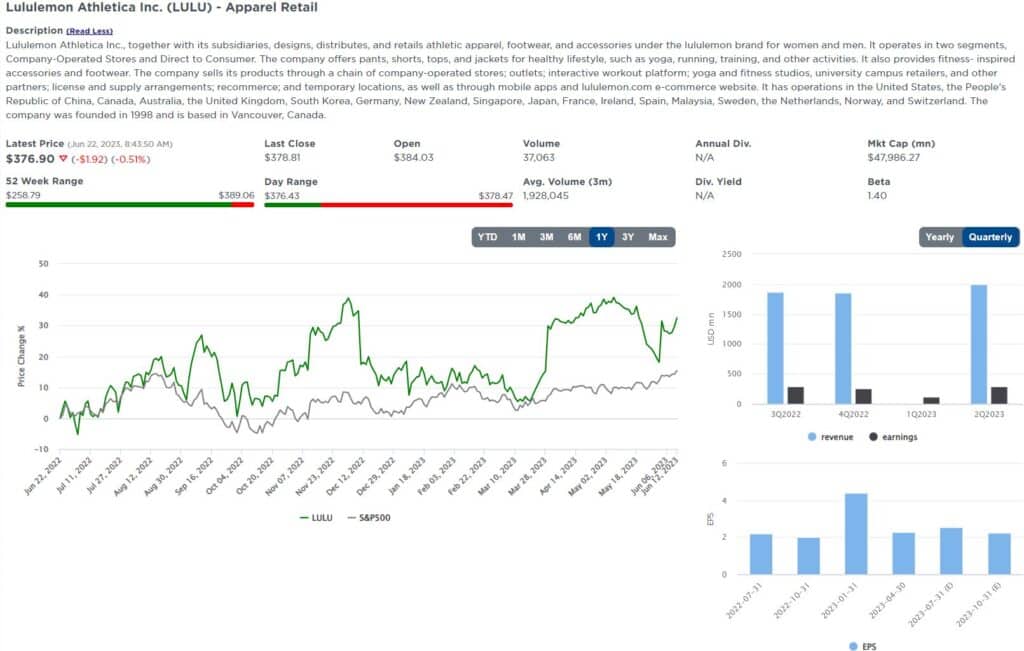Viewport: 1024px width, 651px height.
Task: Show the Max chart history
Action: coord(658,237)
